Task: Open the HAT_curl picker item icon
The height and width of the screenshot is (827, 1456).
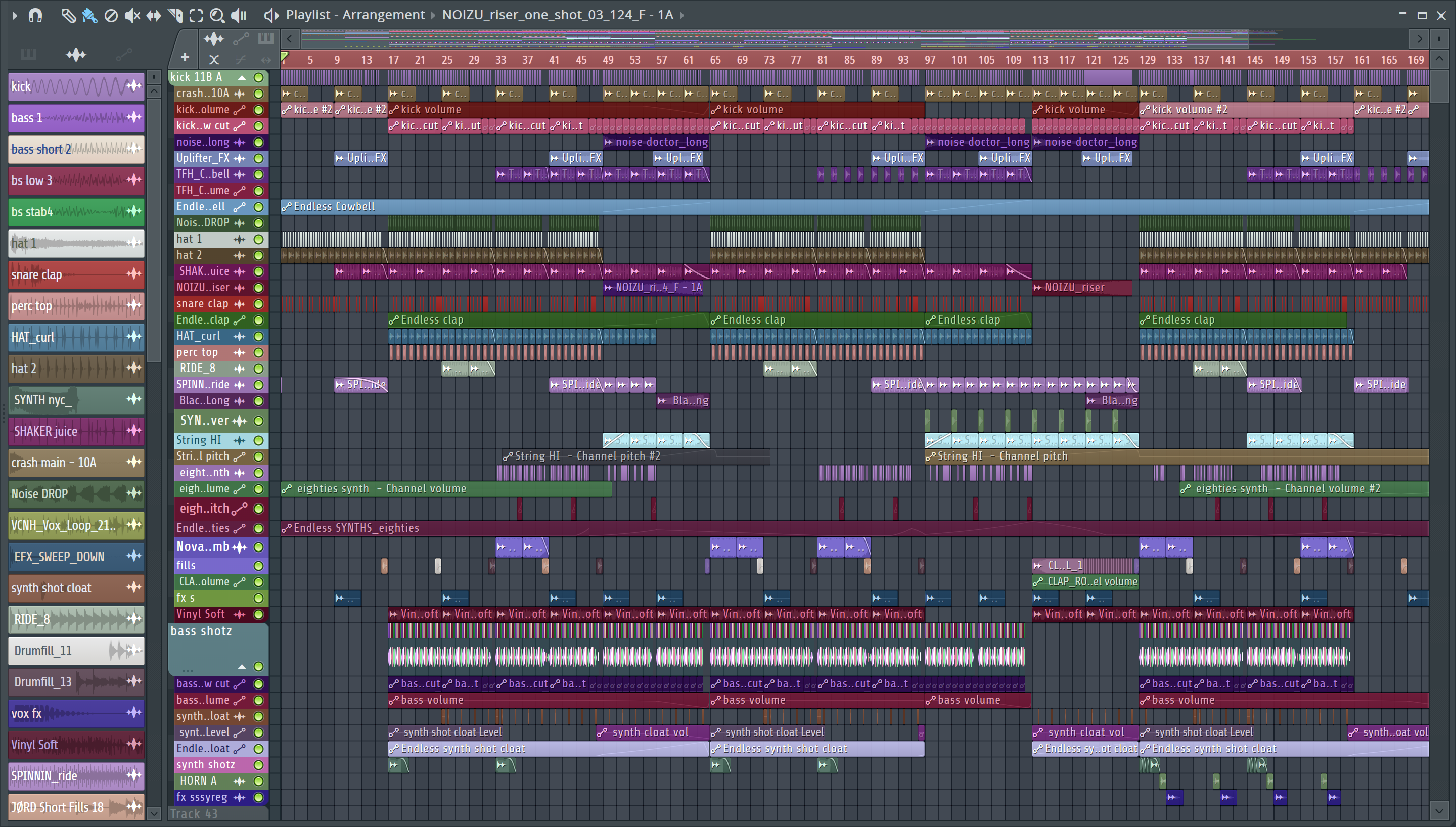Action: [x=133, y=337]
